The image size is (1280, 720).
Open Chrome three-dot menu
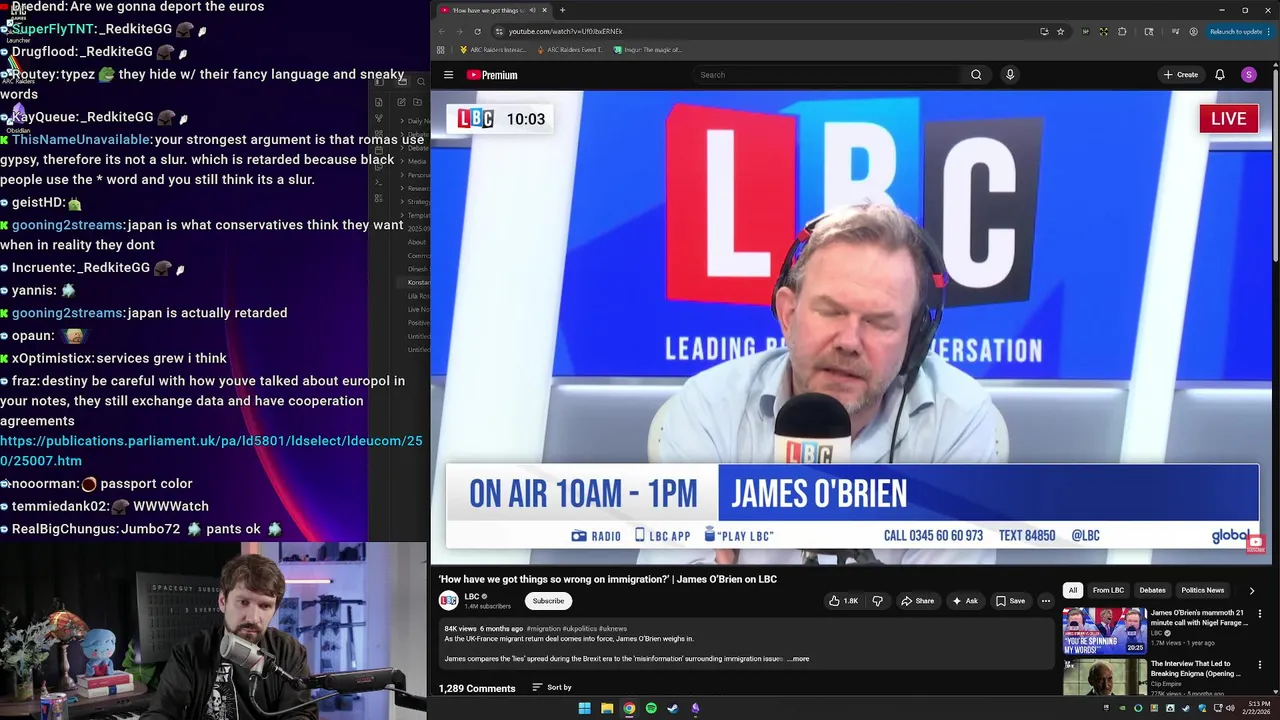(1271, 31)
